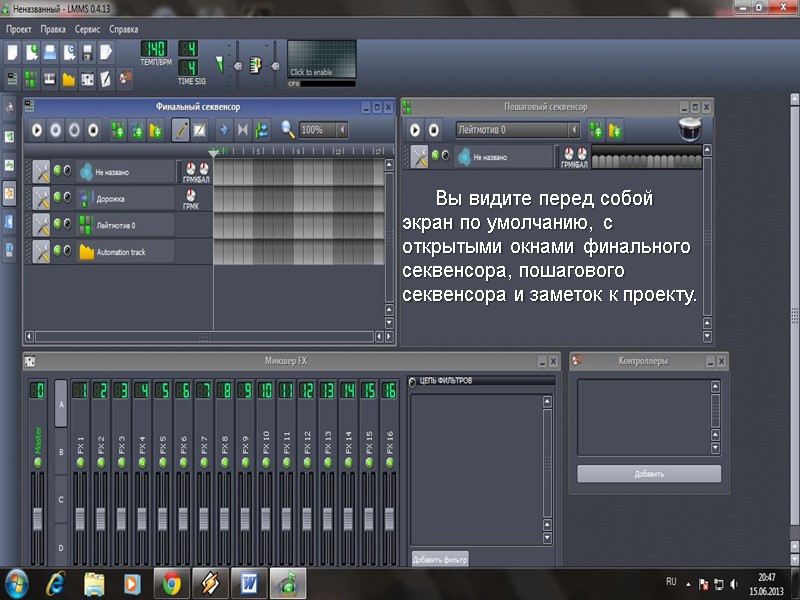This screenshot has width=800, height=600.
Task: Open My Computer sidebar tab
Action: (10, 249)
